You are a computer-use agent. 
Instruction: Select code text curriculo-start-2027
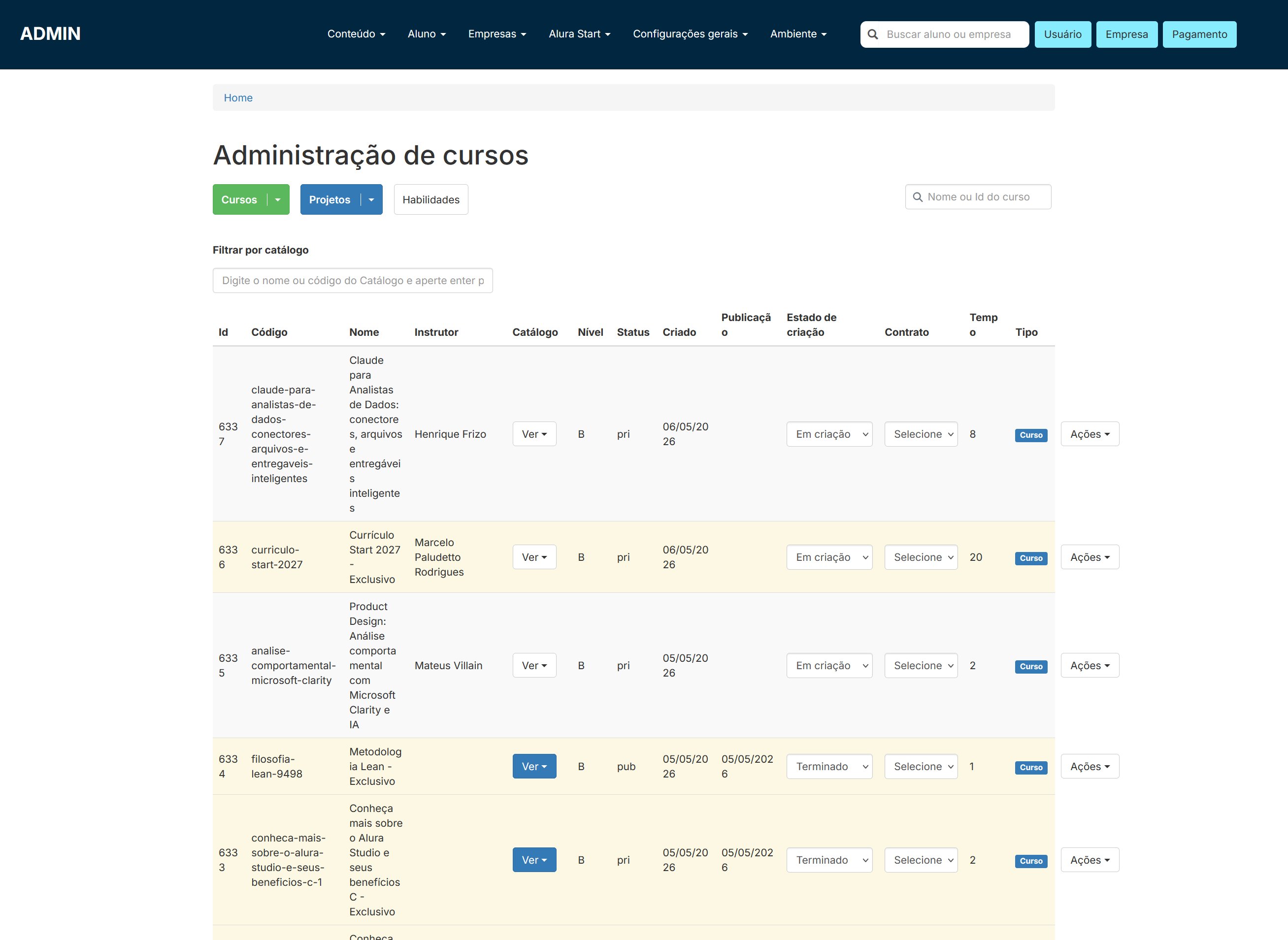(277, 557)
